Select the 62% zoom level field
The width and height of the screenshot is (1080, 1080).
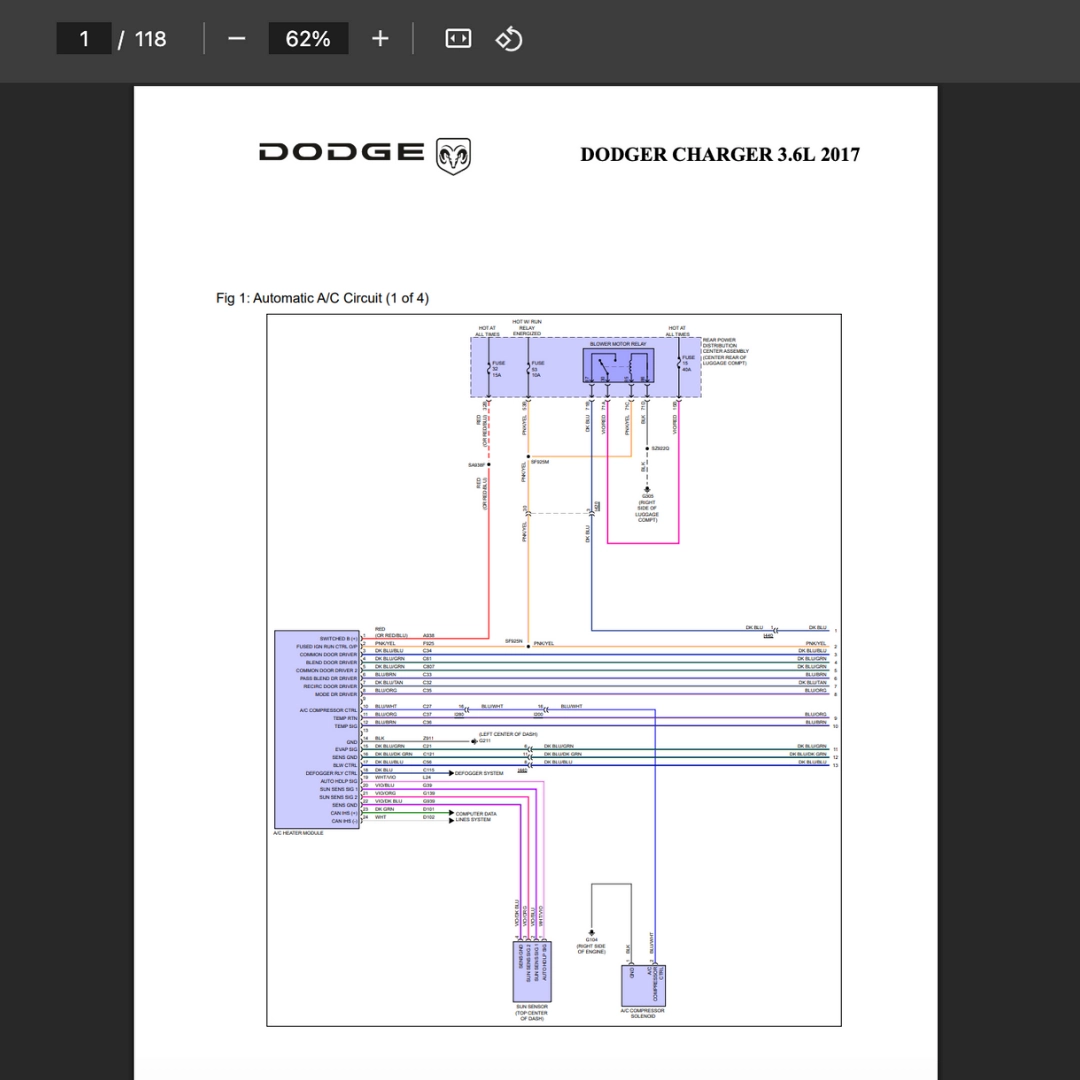coord(308,39)
